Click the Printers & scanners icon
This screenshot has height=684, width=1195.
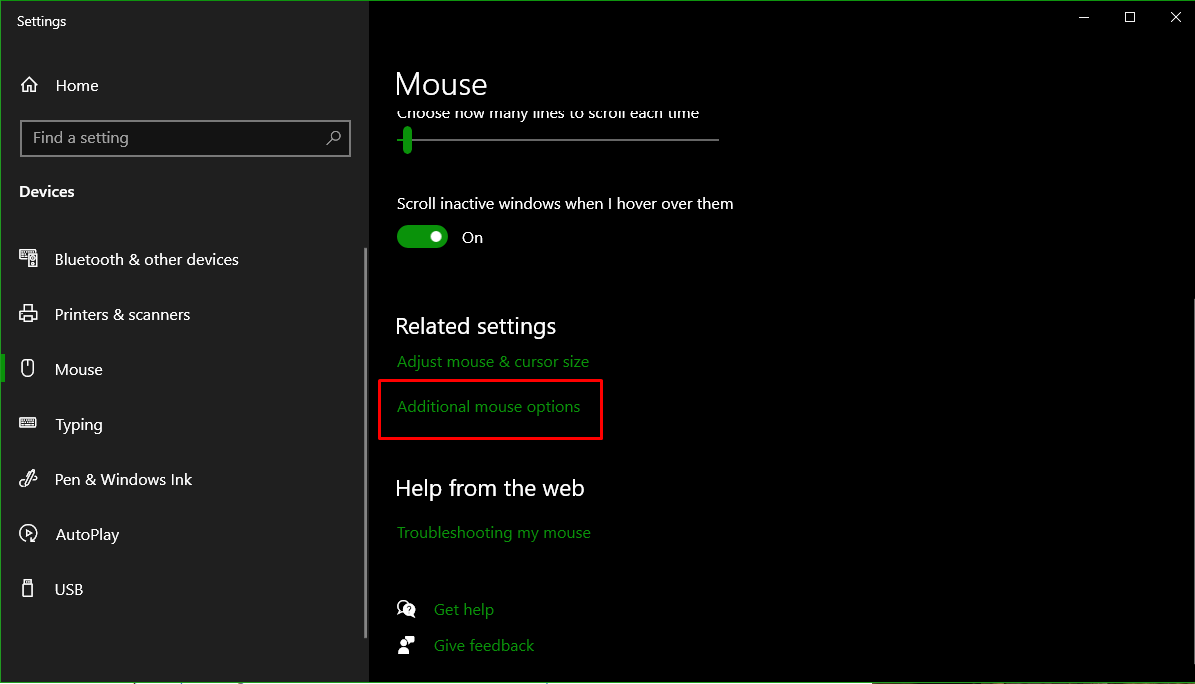(28, 313)
